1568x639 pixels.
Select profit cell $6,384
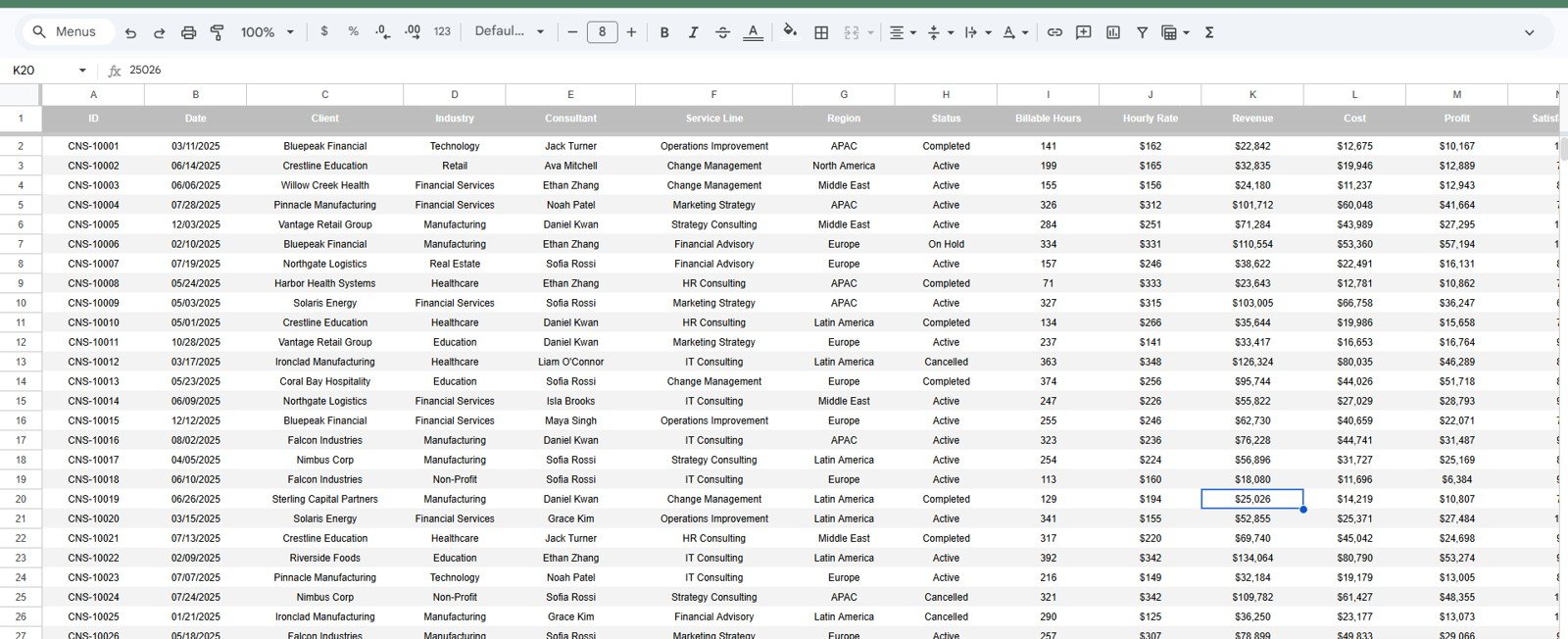coord(1456,479)
